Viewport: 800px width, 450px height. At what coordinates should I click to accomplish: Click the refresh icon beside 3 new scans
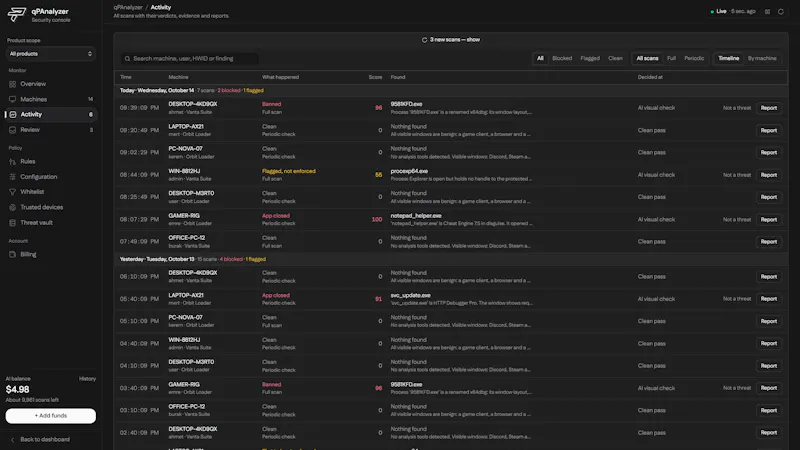coord(424,40)
